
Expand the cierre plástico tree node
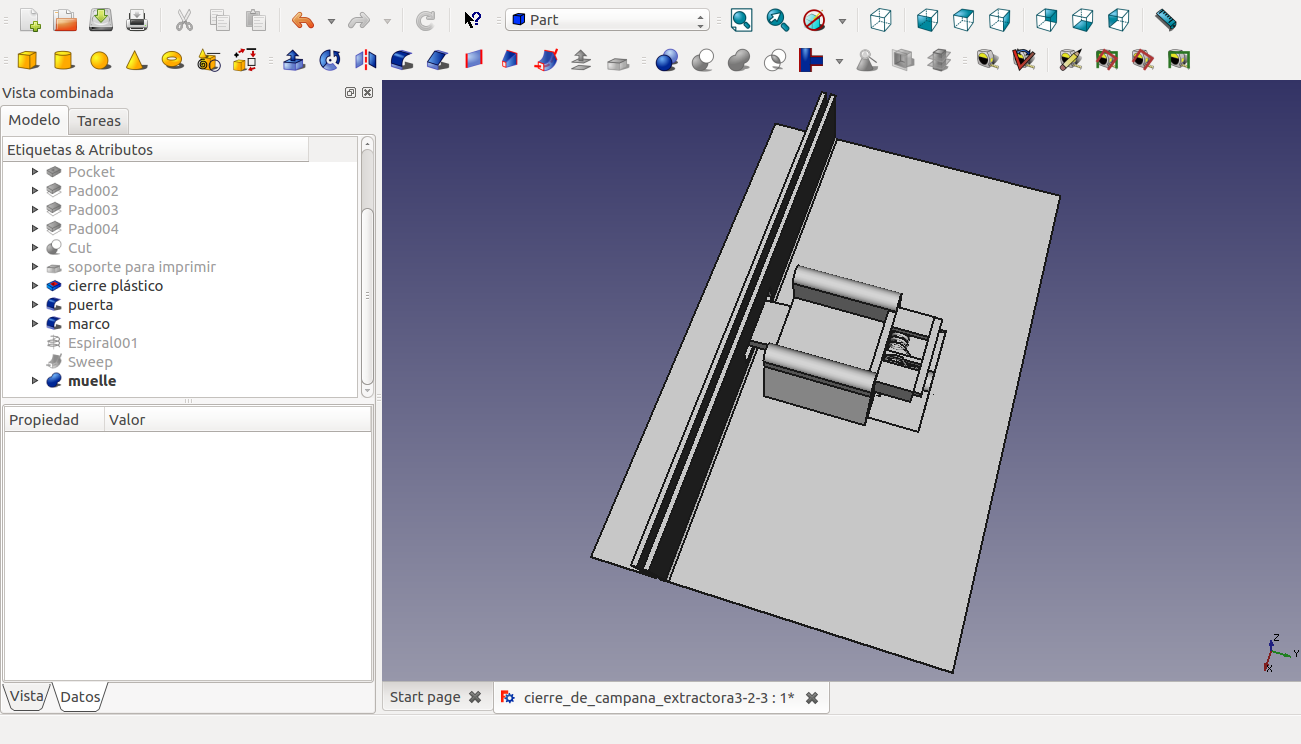click(x=35, y=286)
